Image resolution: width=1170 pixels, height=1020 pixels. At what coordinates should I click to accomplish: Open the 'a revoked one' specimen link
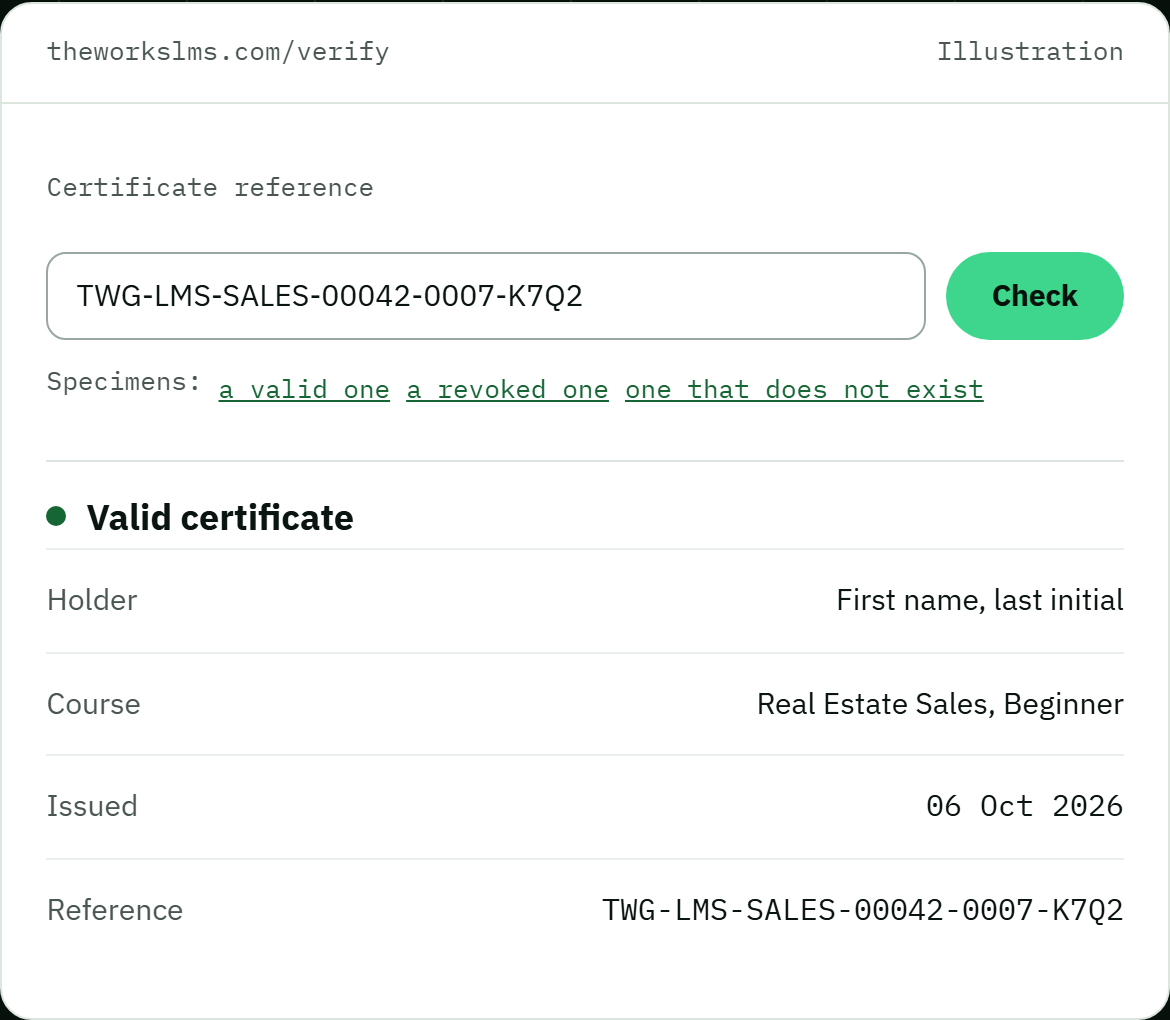click(x=507, y=389)
